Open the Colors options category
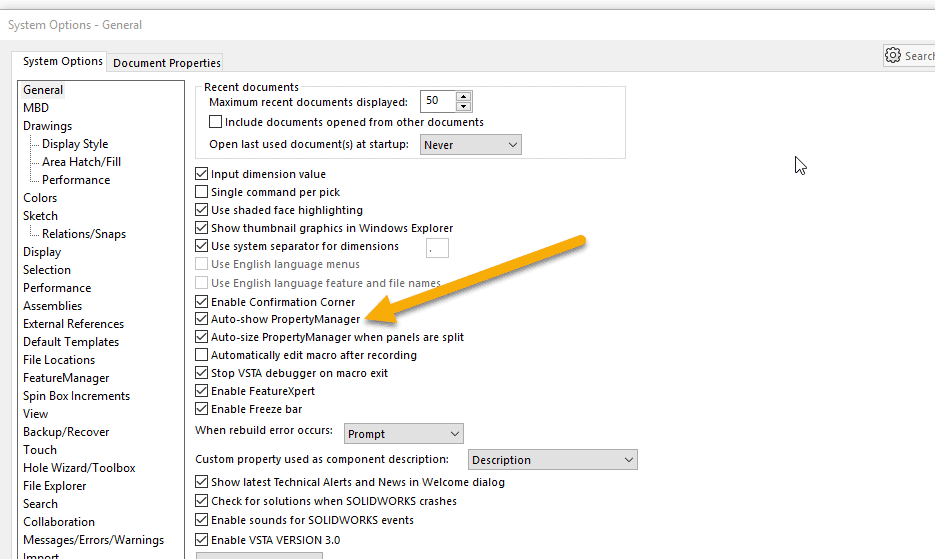The width and height of the screenshot is (935, 559). click(x=40, y=197)
